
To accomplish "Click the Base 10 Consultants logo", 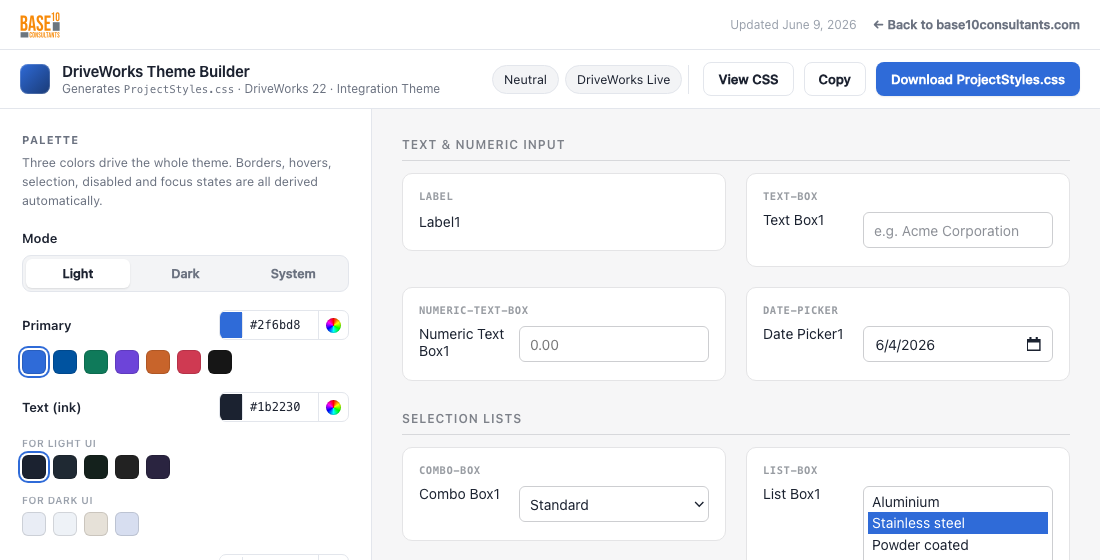I will pos(40,25).
